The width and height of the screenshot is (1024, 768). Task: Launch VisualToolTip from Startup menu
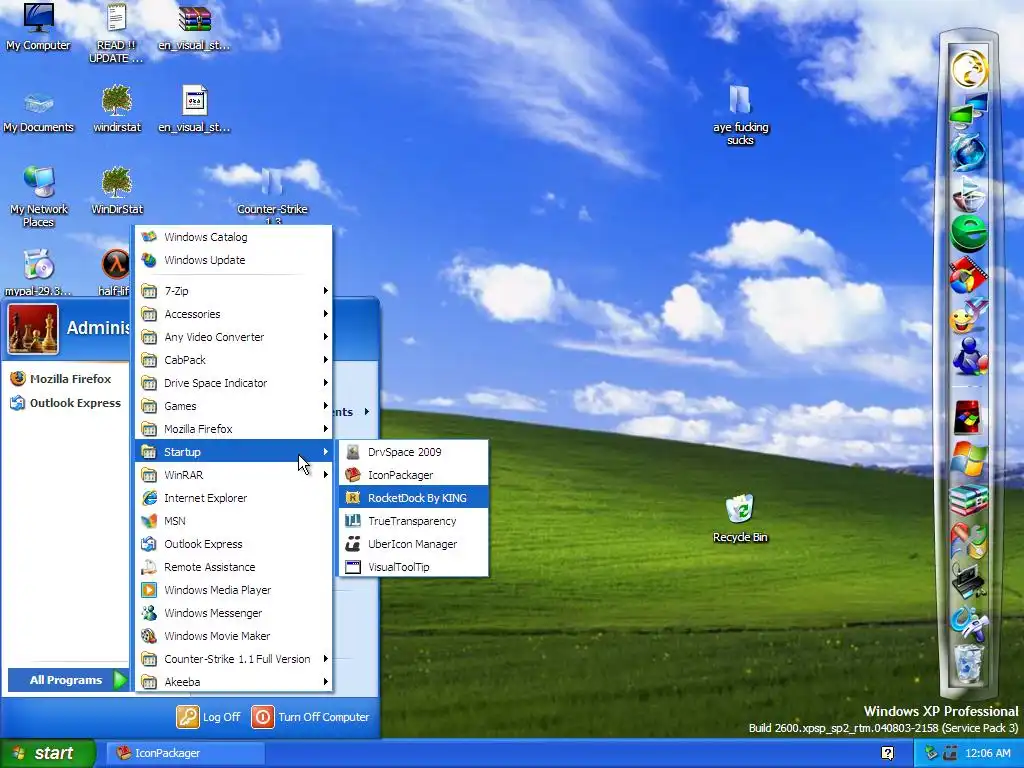pos(413,567)
